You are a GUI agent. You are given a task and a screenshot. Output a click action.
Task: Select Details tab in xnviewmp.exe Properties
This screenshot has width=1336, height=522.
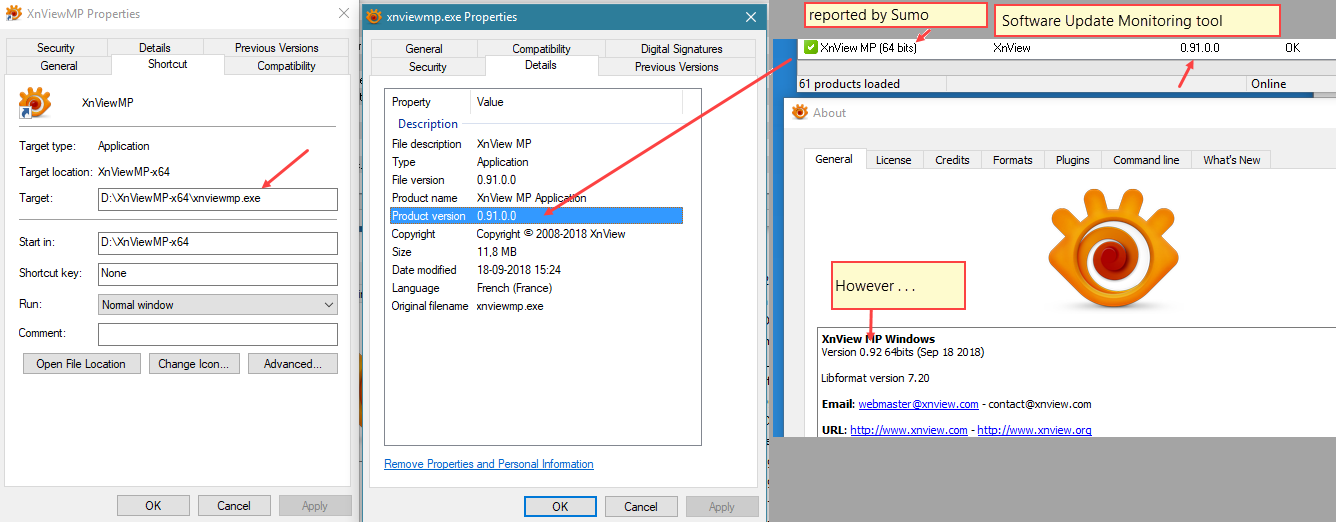coord(541,65)
